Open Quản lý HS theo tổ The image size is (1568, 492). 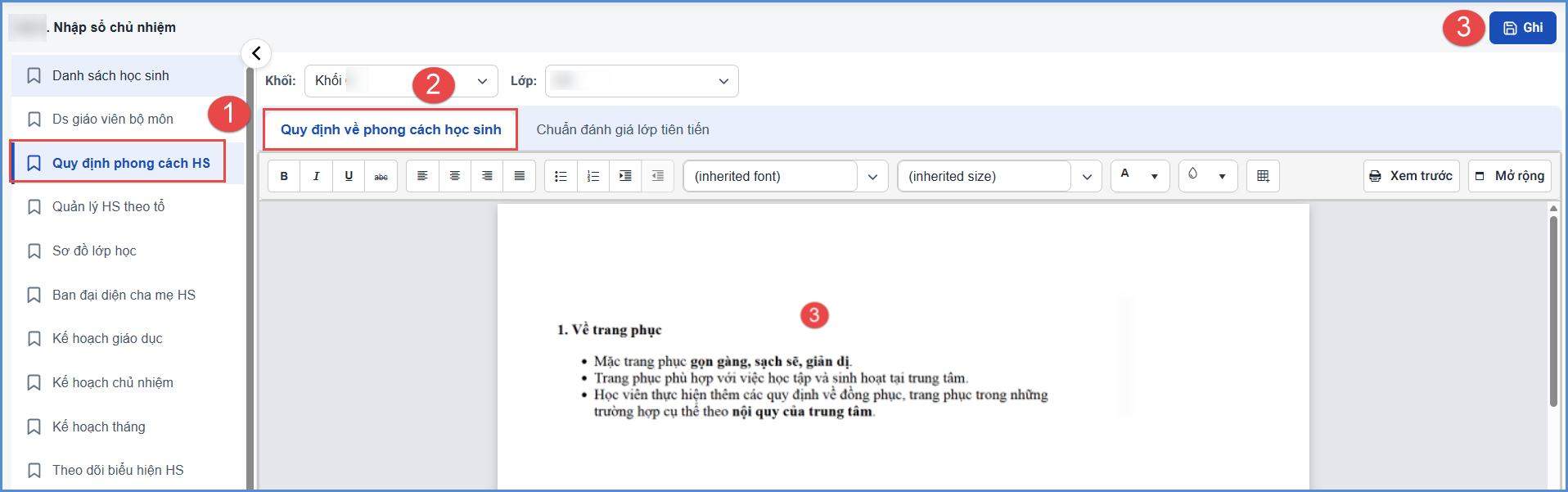pos(128,207)
